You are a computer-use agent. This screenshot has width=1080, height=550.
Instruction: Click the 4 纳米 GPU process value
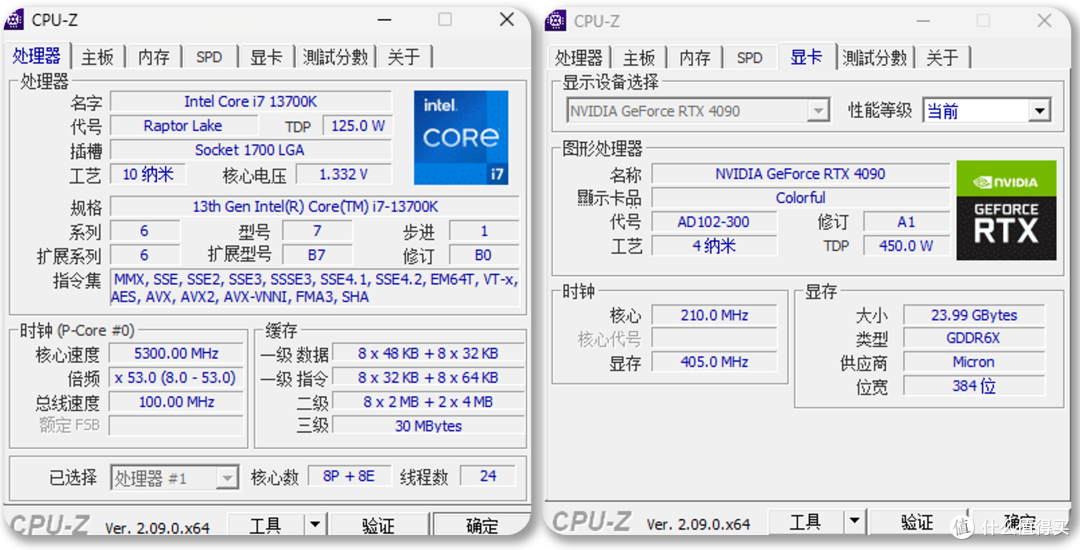tap(714, 246)
